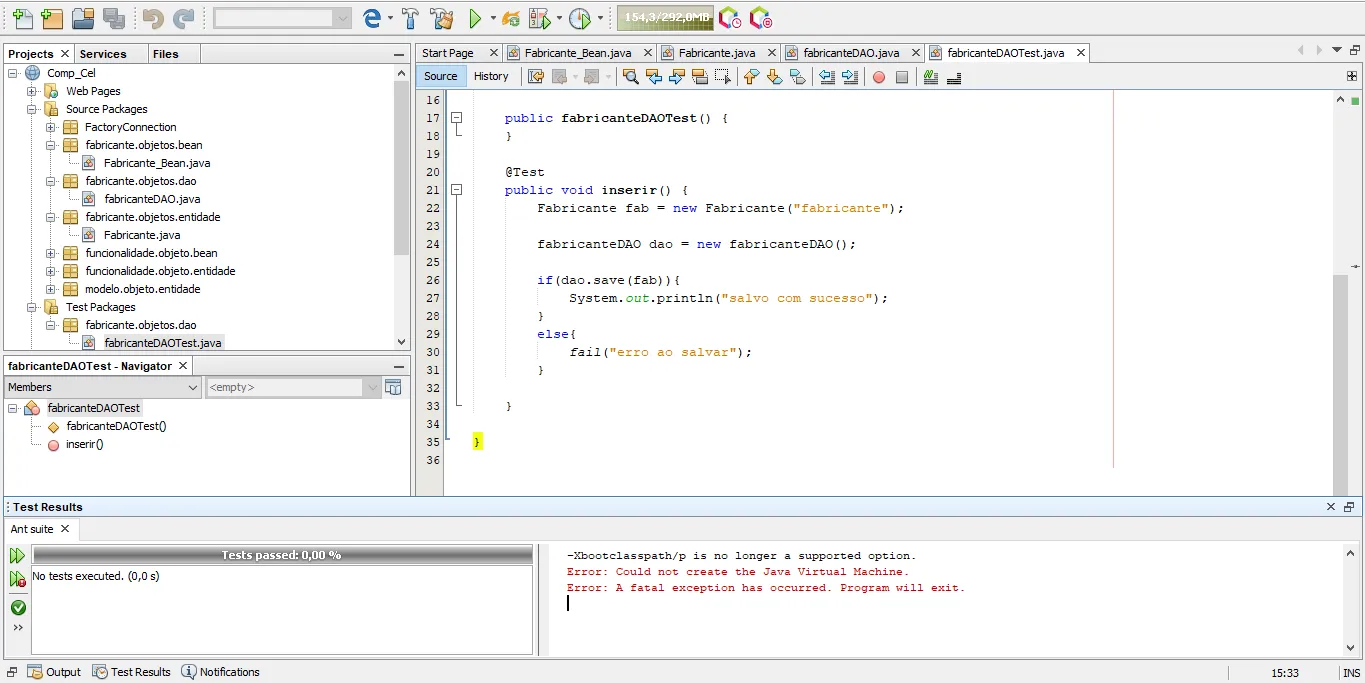Screen dimensions: 1365x683
Task: Select the Clean and Build icon
Action: click(x=443, y=17)
